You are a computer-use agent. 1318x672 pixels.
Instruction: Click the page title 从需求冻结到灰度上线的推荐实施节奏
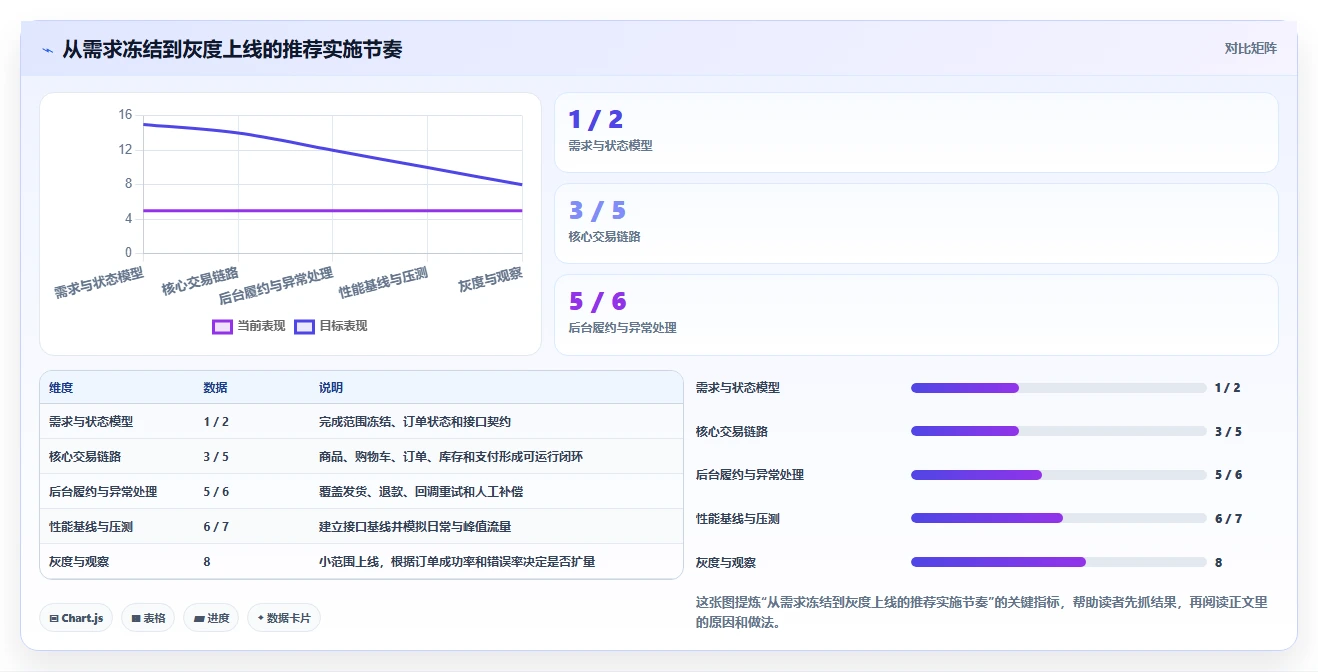click(232, 49)
